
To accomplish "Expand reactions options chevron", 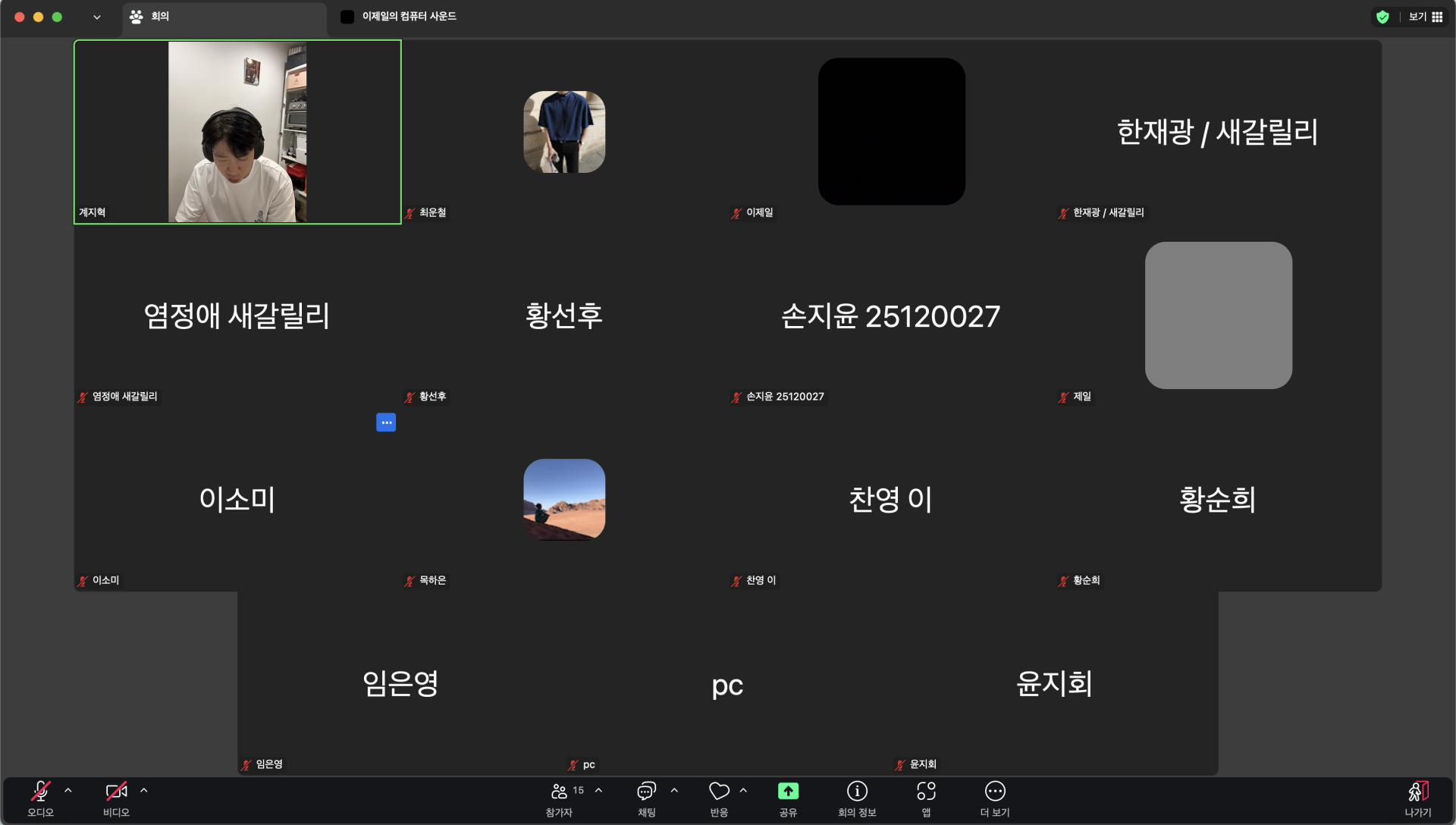I will tap(743, 790).
